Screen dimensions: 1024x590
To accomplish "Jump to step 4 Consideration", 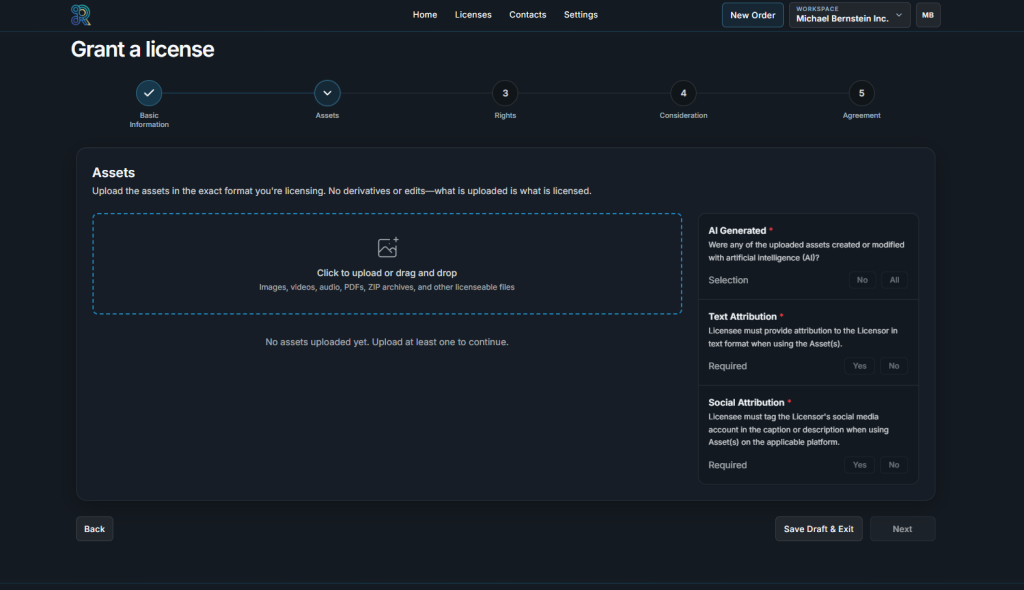I will click(x=683, y=93).
